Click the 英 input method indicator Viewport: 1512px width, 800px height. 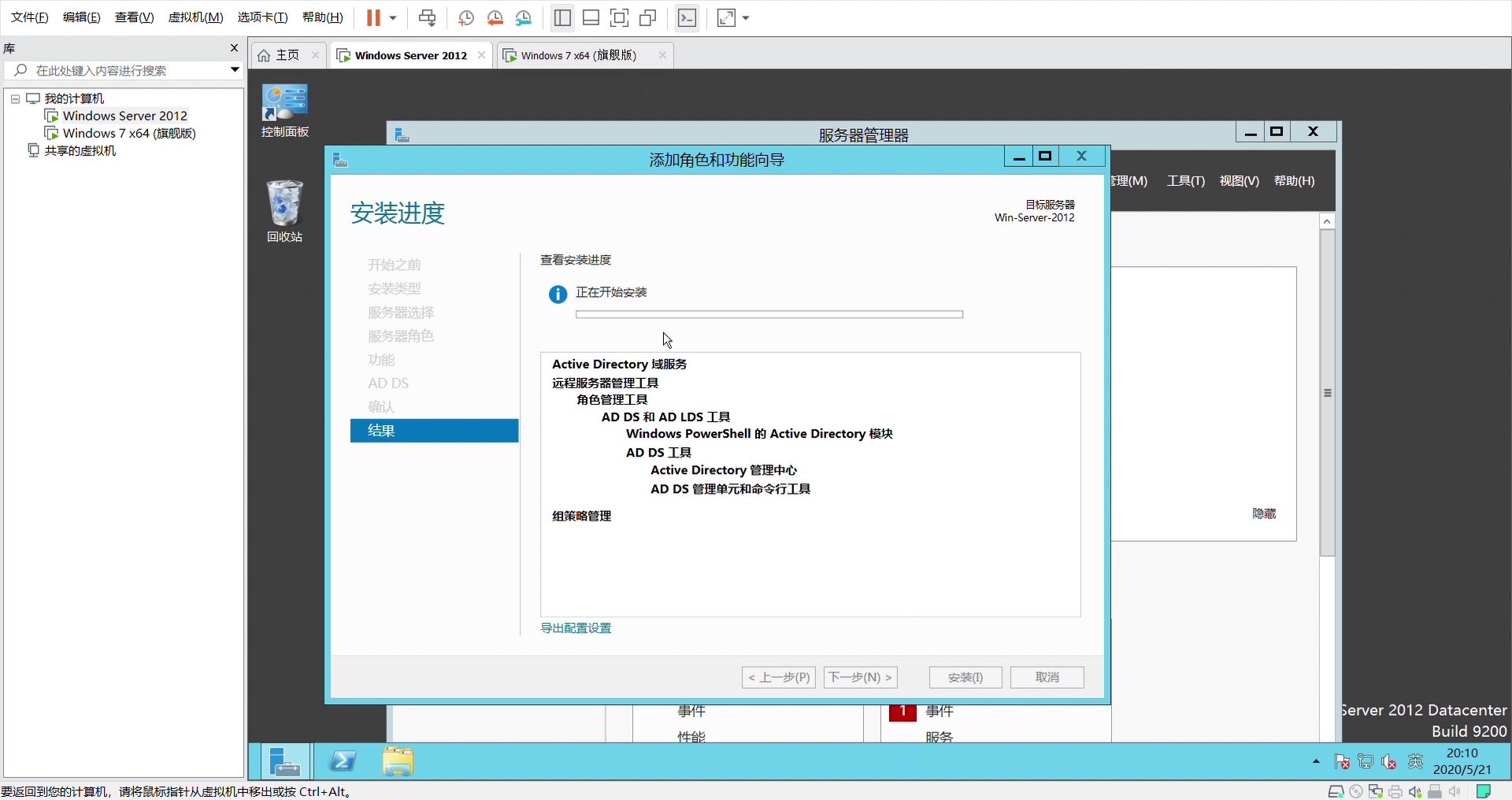[x=1415, y=761]
